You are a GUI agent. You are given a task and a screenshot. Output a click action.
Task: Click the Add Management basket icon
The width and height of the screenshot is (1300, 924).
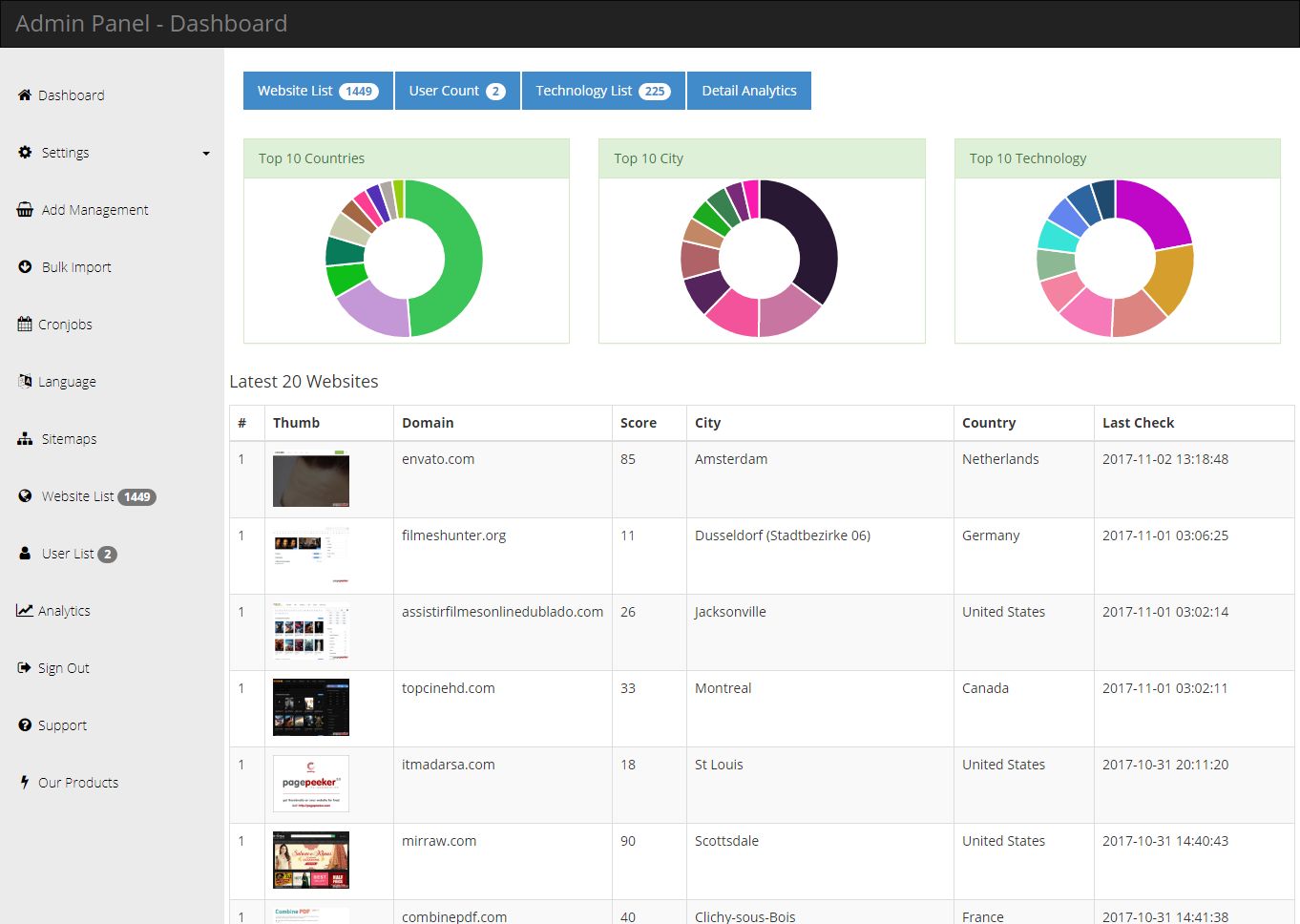25,210
